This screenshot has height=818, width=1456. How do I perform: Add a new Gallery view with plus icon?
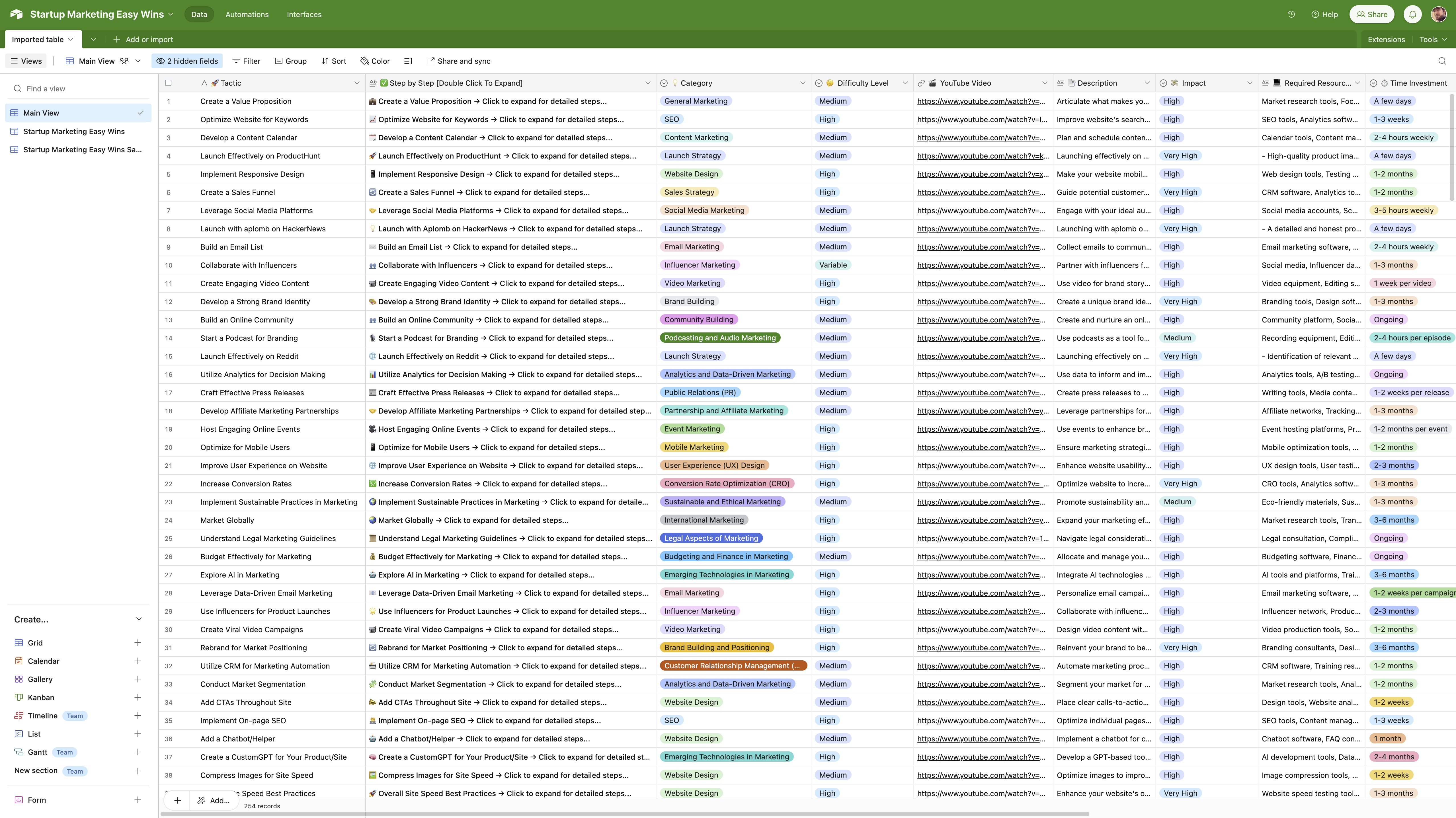[137, 679]
